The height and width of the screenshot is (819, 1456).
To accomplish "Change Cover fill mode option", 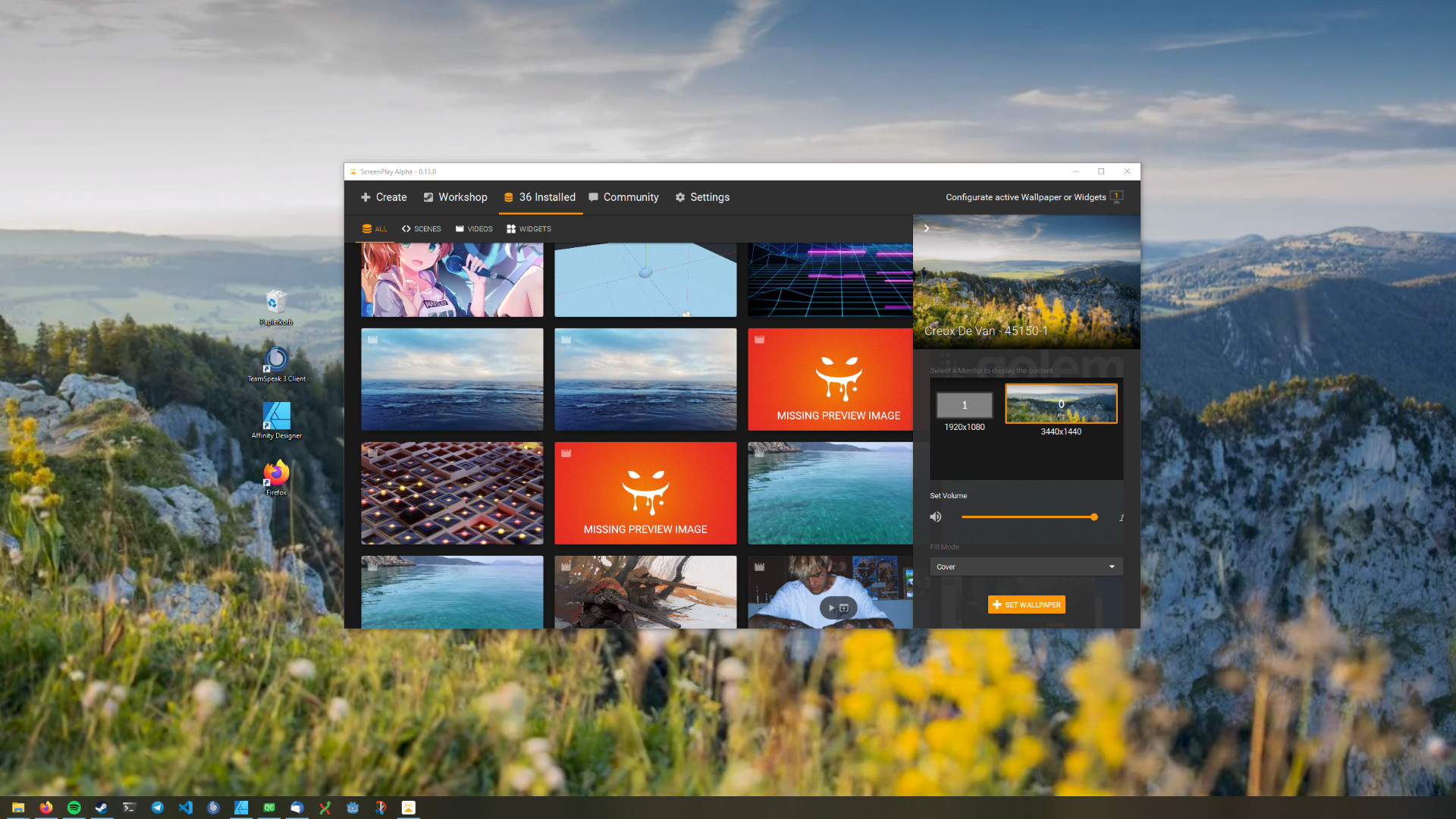I will [1025, 567].
